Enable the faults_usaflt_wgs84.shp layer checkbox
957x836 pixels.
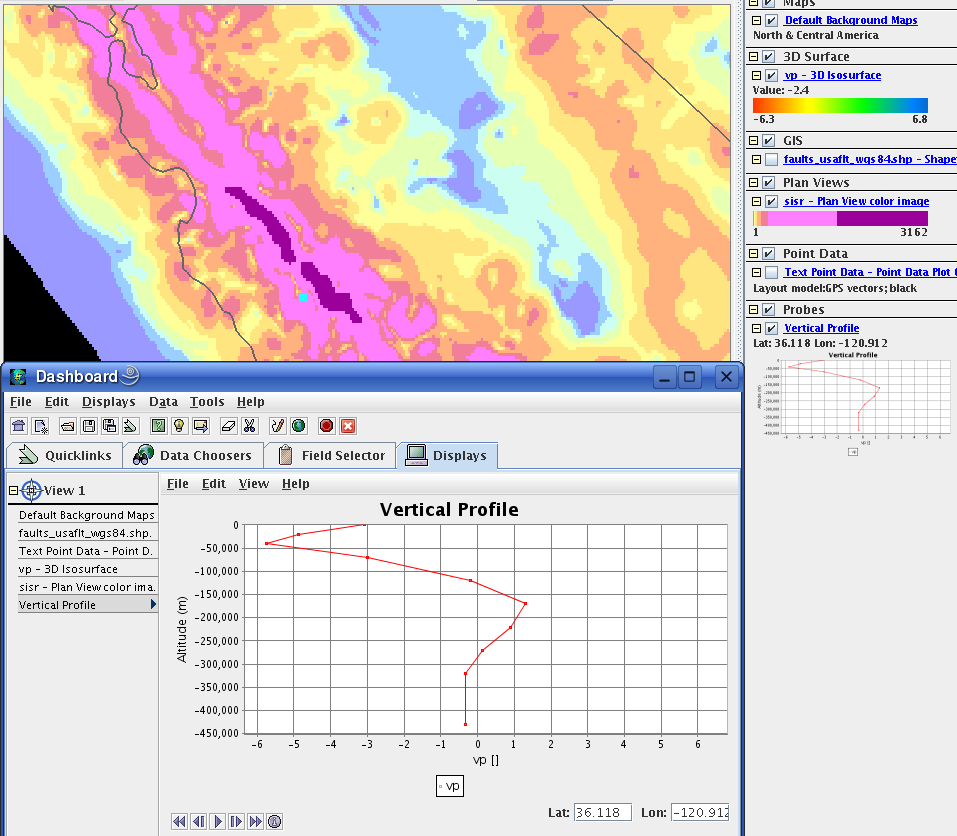(771, 160)
